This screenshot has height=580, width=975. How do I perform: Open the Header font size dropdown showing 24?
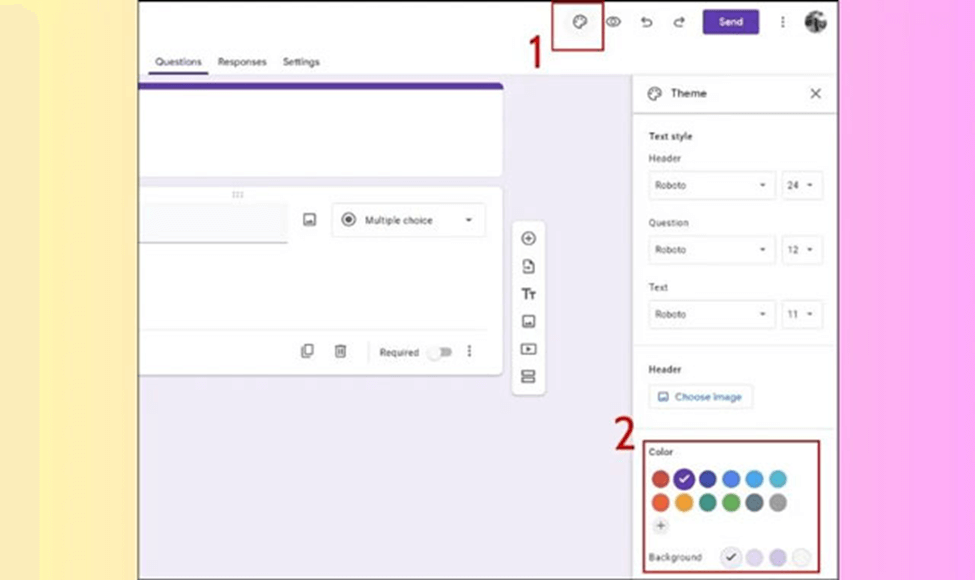(802, 185)
